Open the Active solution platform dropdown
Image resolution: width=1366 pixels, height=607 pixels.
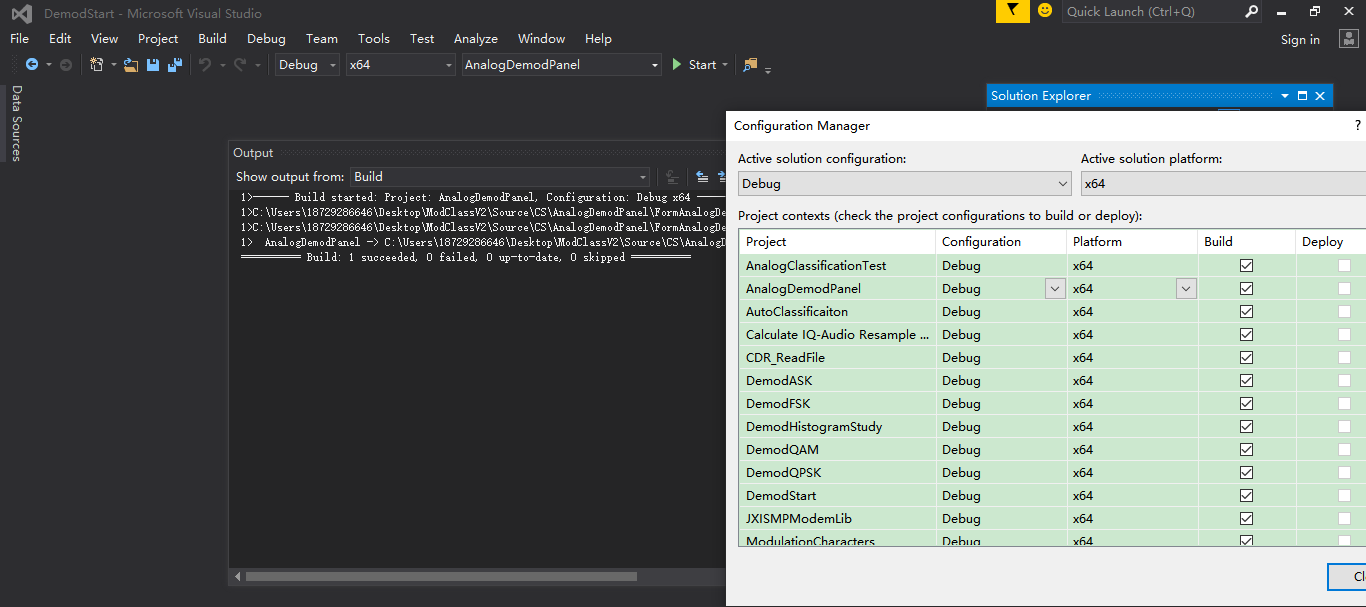coord(1223,184)
